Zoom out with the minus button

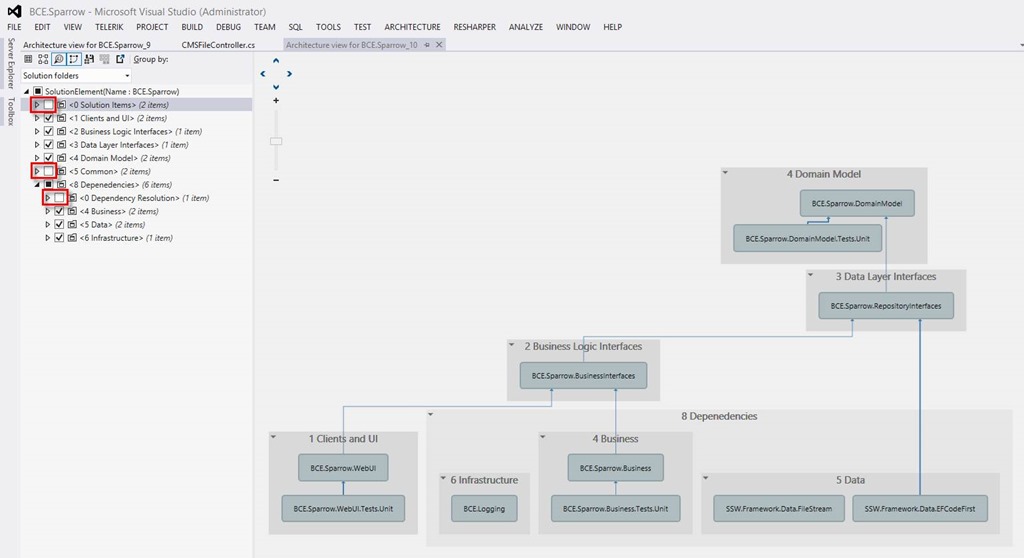tap(276, 180)
